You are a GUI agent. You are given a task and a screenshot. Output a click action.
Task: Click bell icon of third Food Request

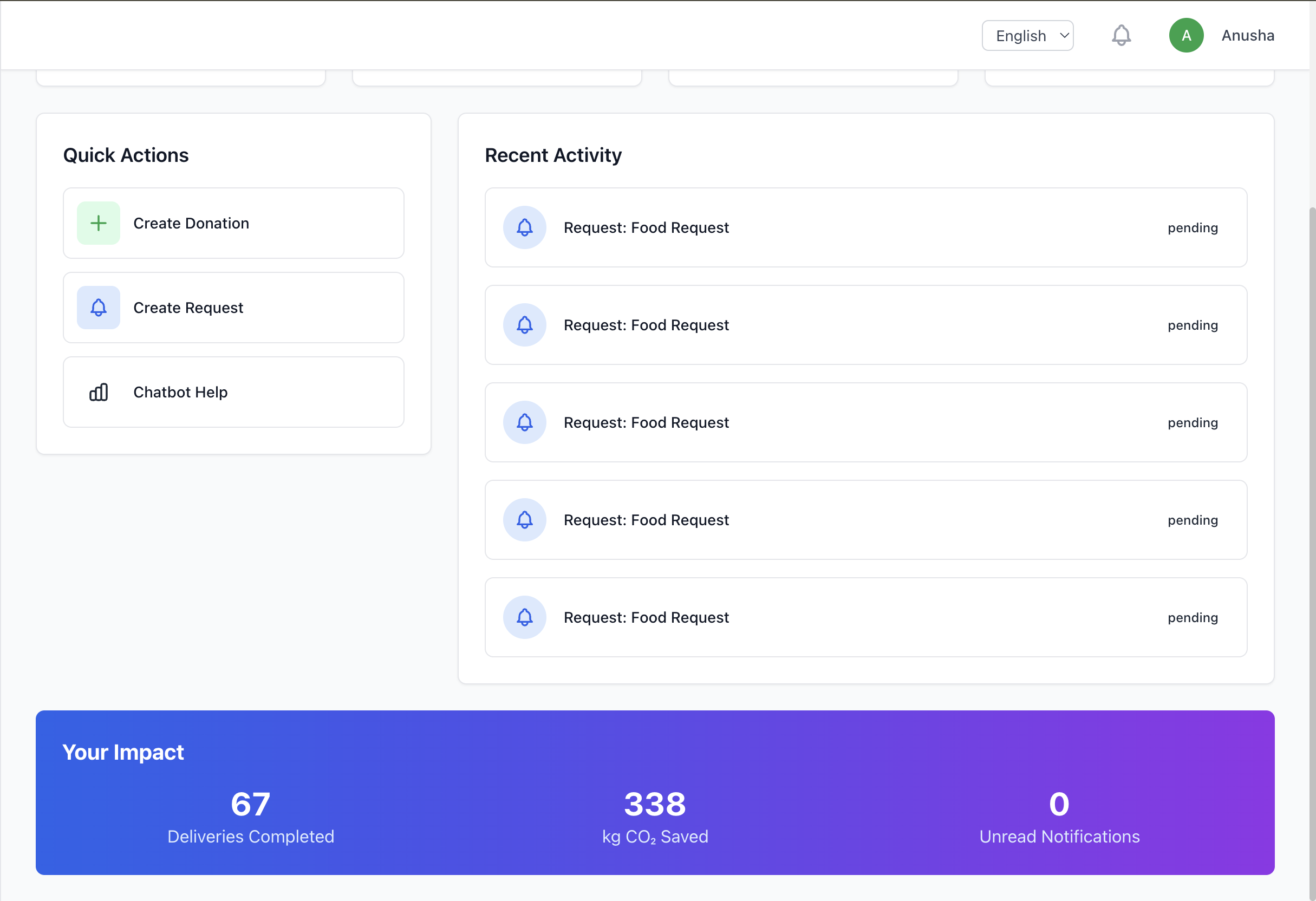click(x=524, y=422)
